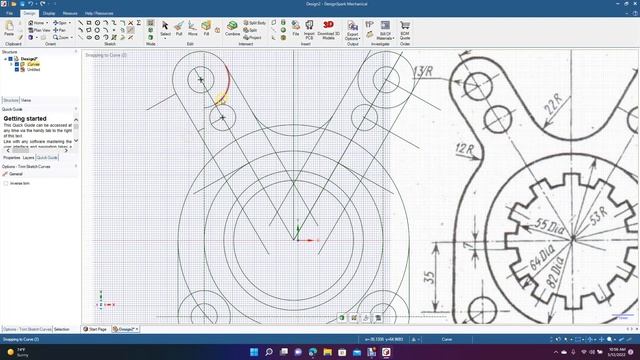Viewport: 640px width, 360px height.
Task: Toggle Inverse trim checkbox
Action: 6,183
